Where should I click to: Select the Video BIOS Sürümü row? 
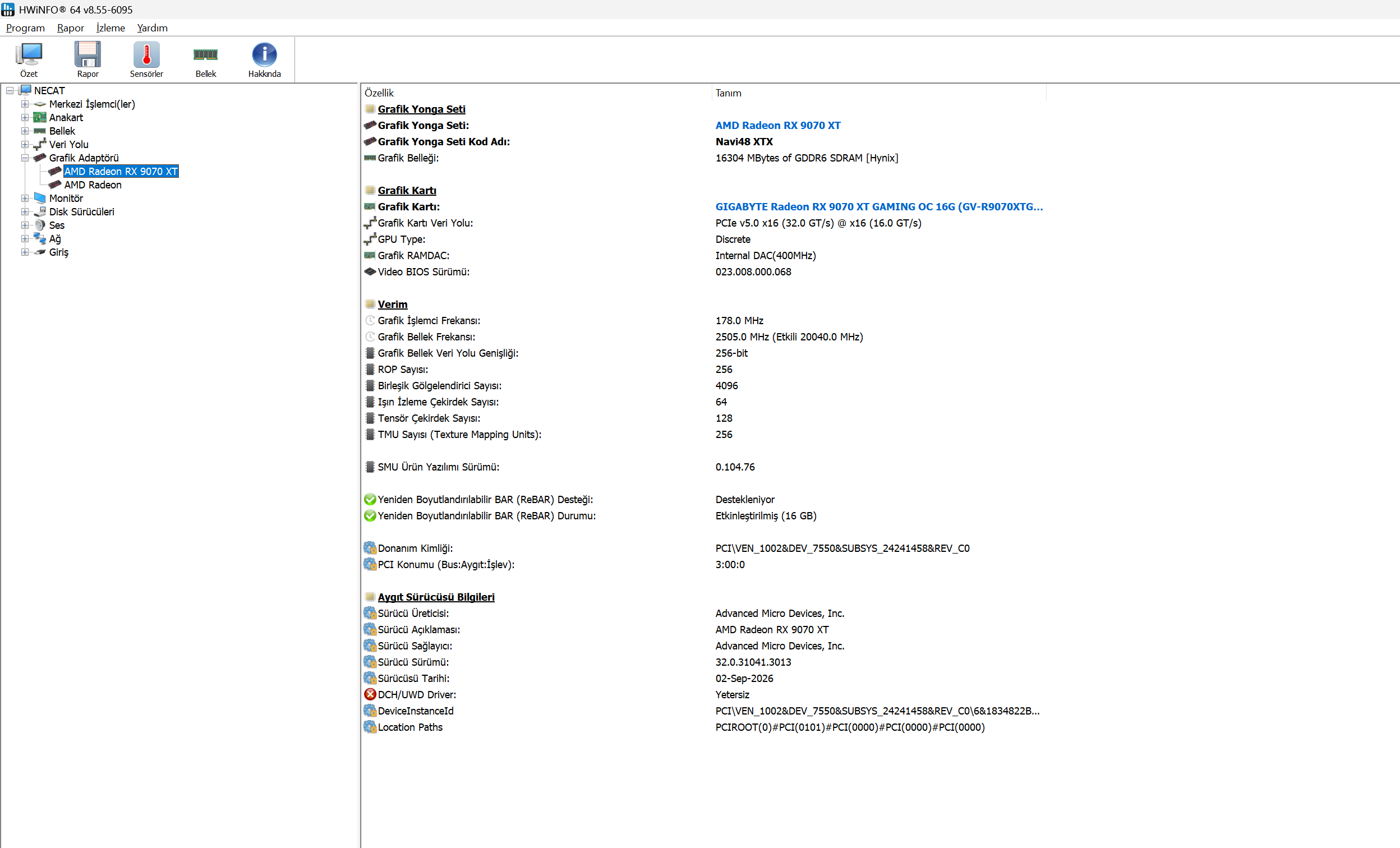pos(704,272)
